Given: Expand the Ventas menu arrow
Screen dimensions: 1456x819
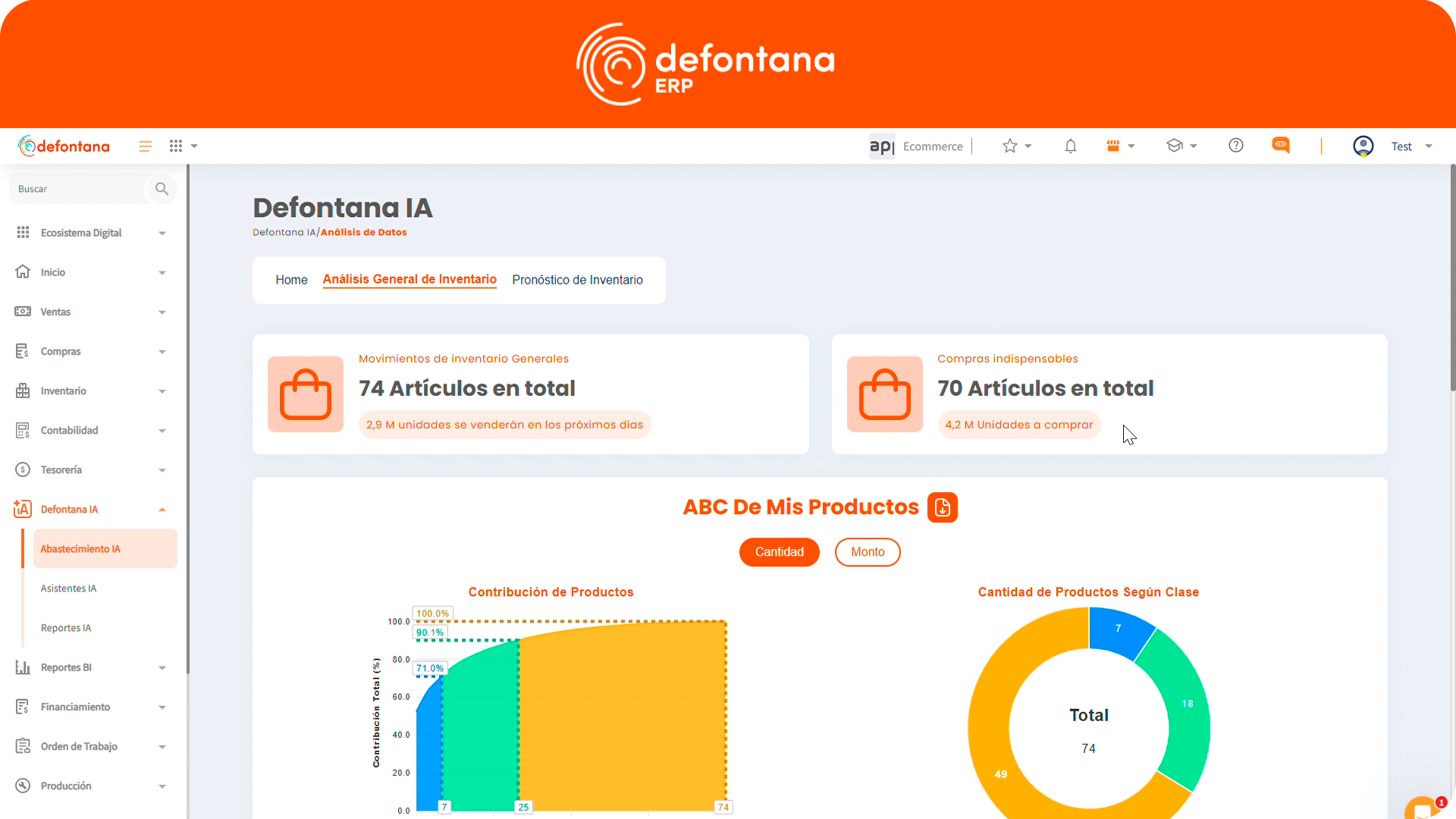Looking at the screenshot, I should 162,312.
